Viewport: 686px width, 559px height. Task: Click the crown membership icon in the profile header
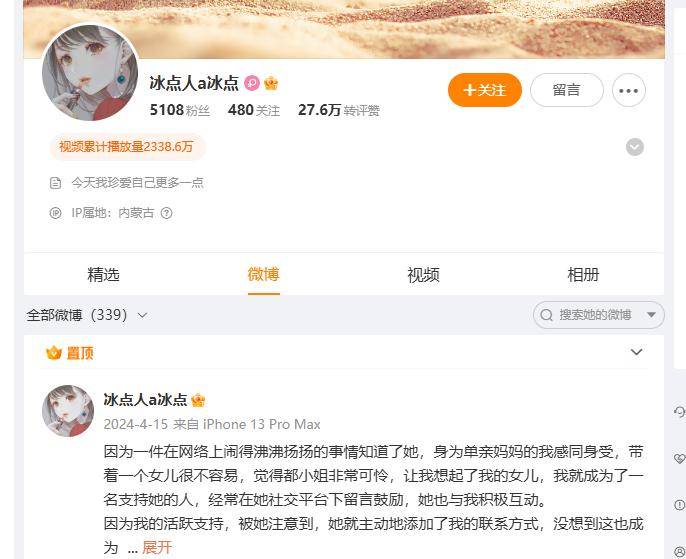pyautogui.click(x=271, y=83)
